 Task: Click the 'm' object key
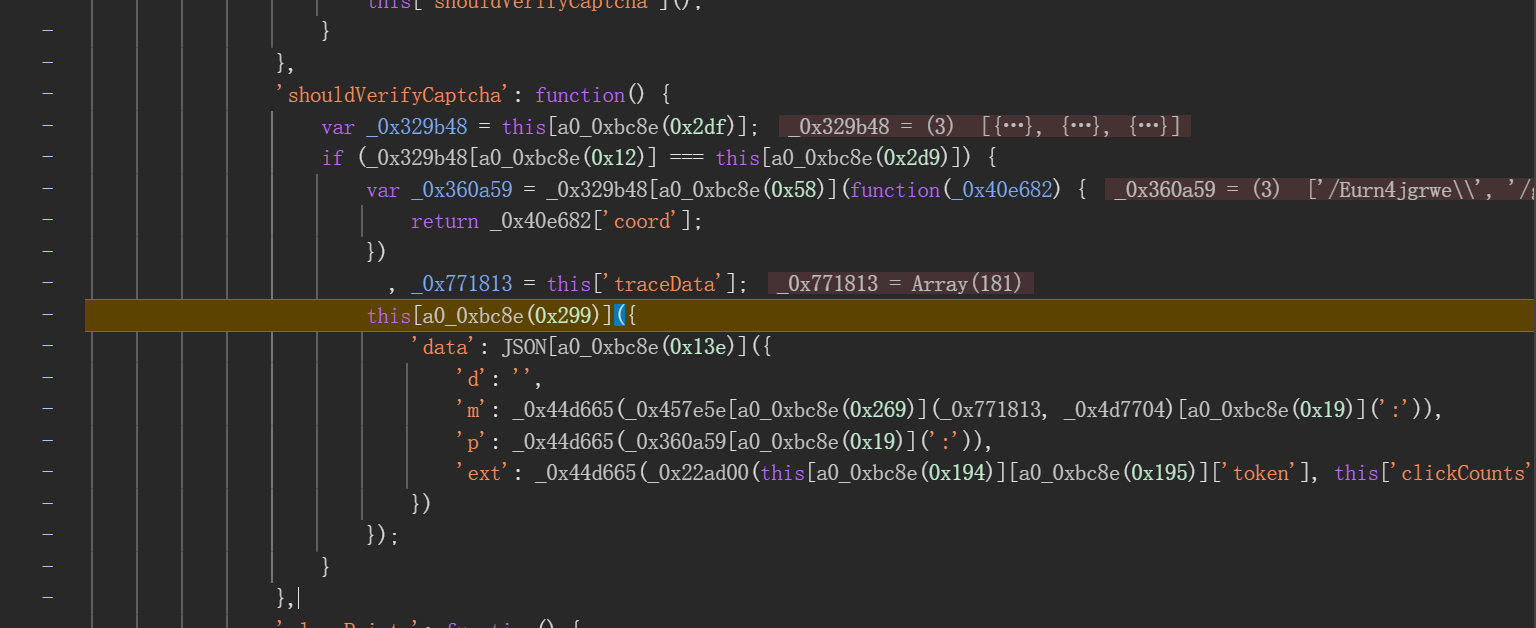click(472, 410)
